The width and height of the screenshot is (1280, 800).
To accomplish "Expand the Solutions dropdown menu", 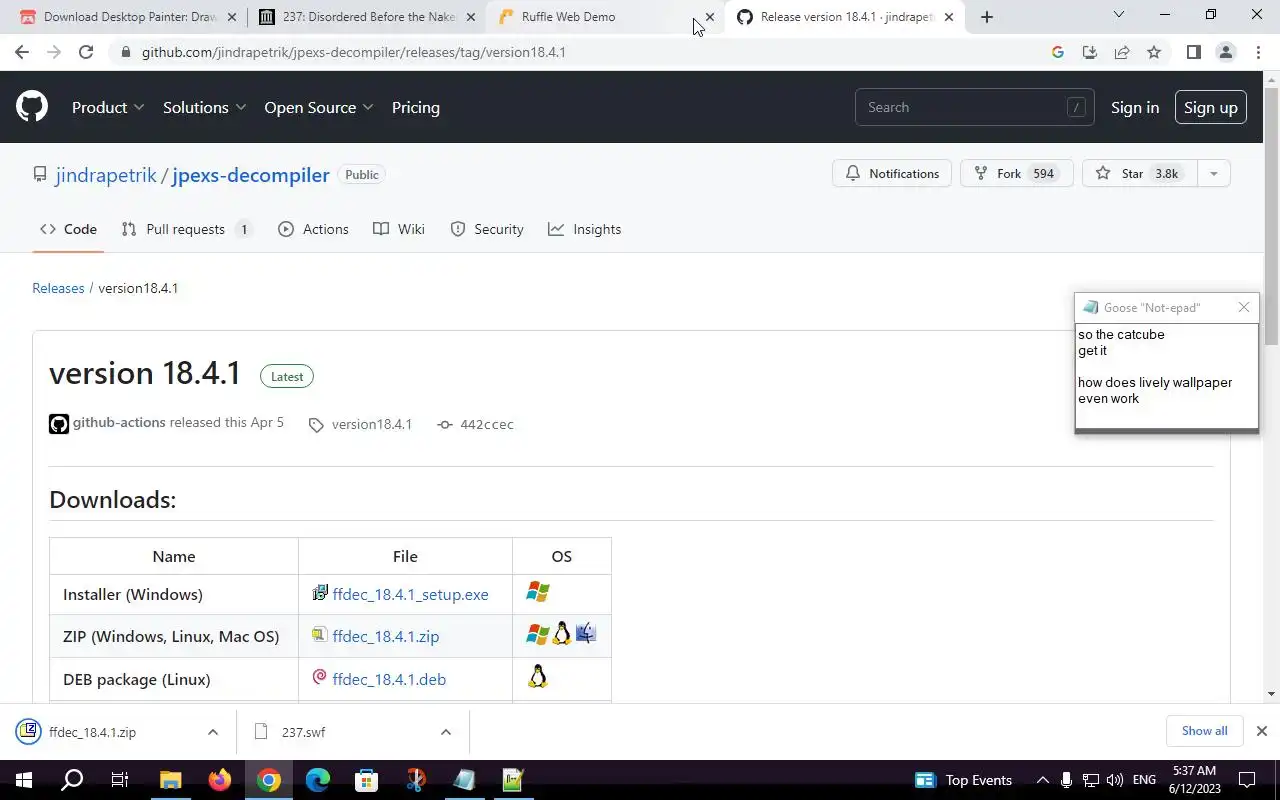I will (x=204, y=107).
